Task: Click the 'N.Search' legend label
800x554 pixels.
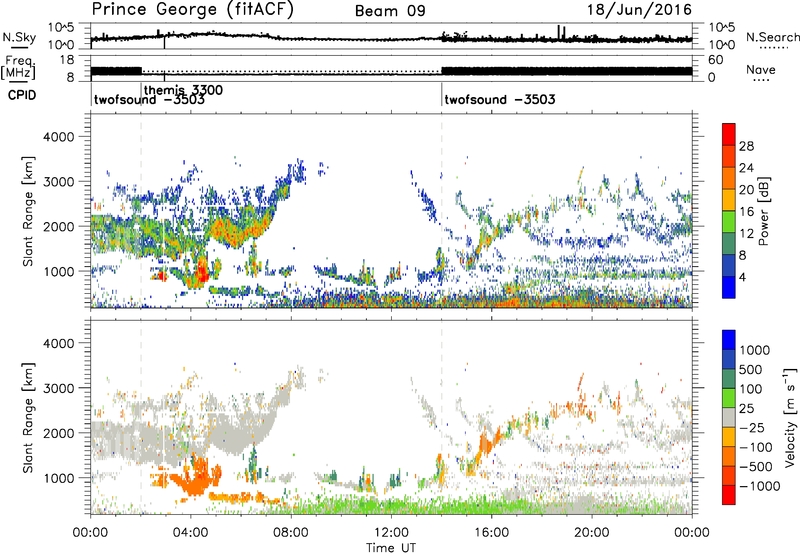Action: 773,37
